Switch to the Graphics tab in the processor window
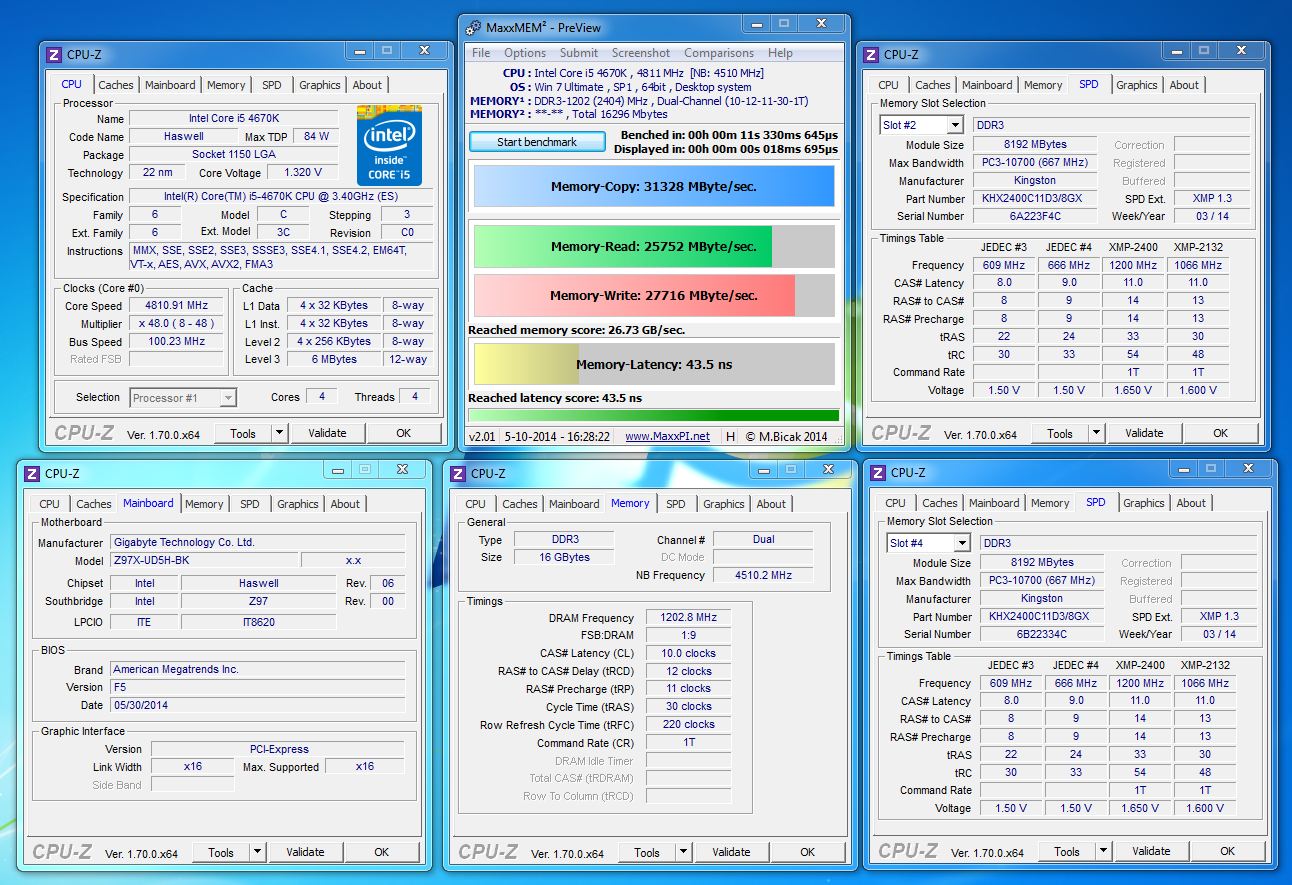Screen dimensions: 1292x885 coord(320,85)
